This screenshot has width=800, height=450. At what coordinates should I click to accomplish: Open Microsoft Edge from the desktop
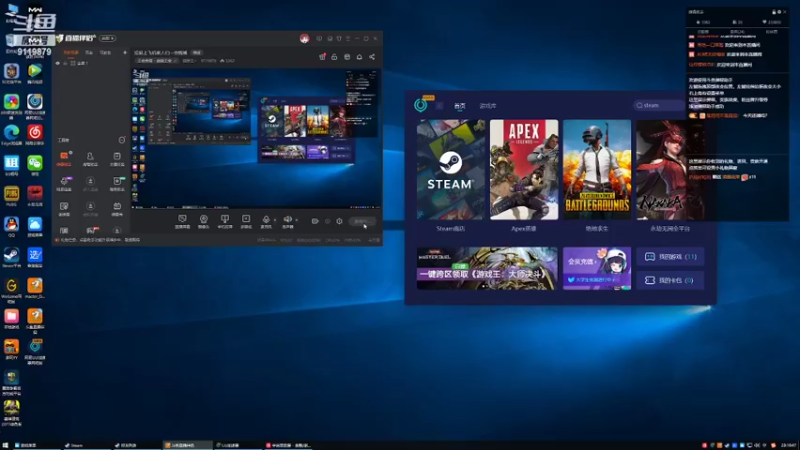[x=11, y=135]
